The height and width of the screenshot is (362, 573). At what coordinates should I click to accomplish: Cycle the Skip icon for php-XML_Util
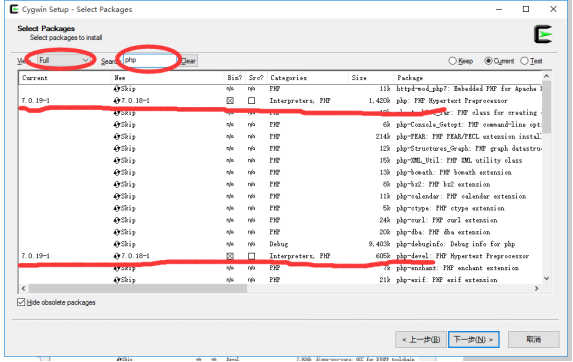click(x=117, y=160)
